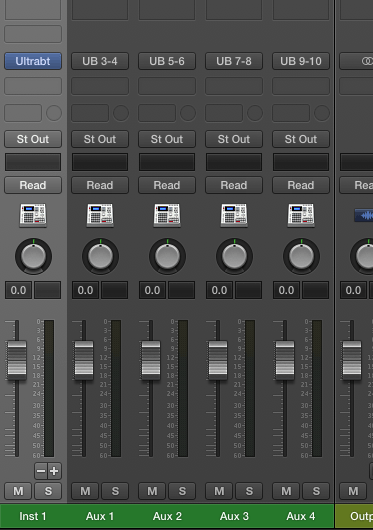Open the St Out output menu on Aux 3
Screen dimensions: 373x530
click(x=234, y=139)
